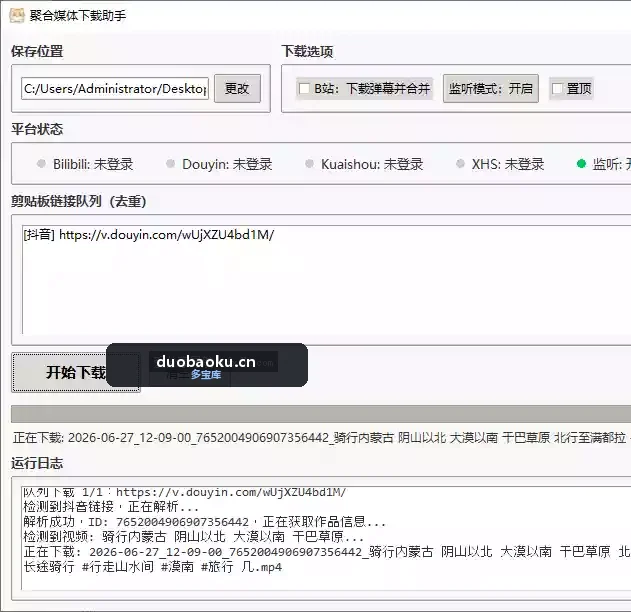
Task: Toggle the 监听模式: 开启 button
Action: click(491, 89)
